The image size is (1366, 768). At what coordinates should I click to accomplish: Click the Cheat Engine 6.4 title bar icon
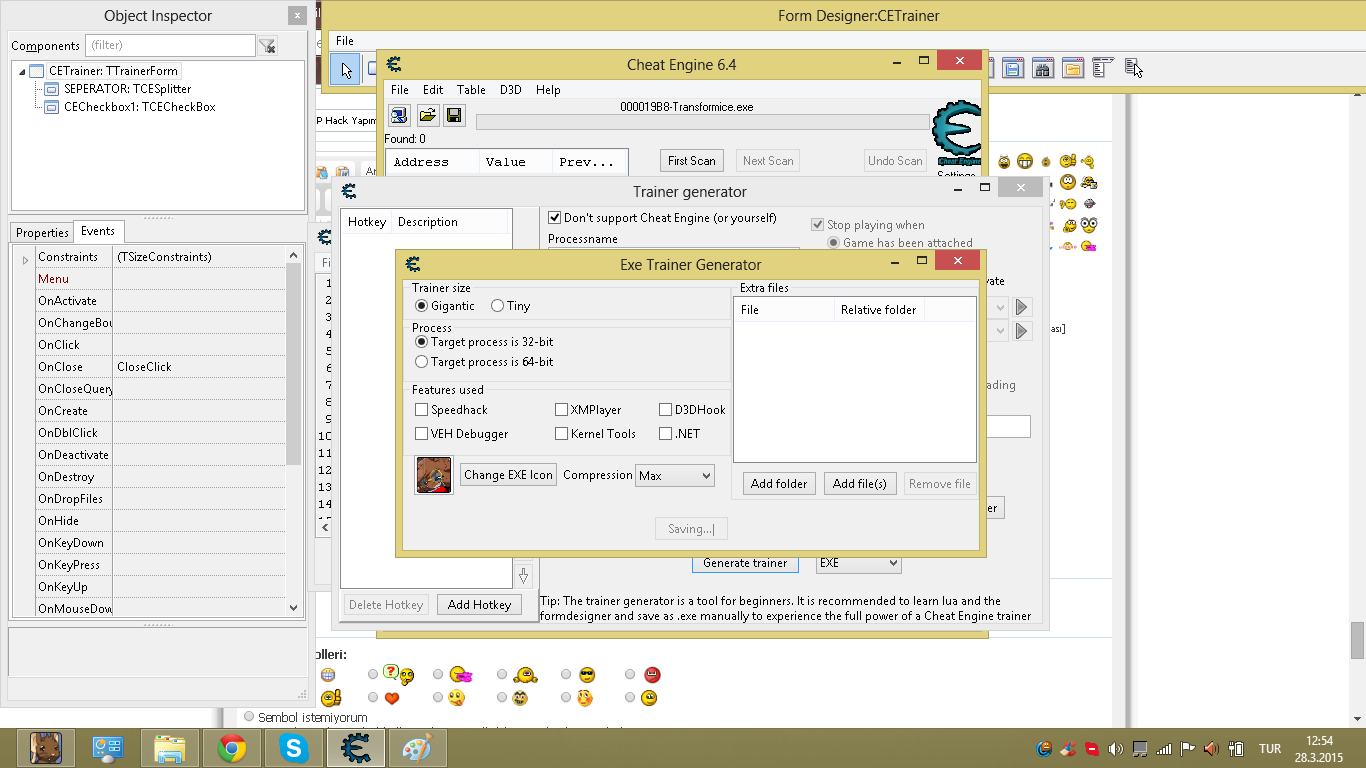click(394, 65)
